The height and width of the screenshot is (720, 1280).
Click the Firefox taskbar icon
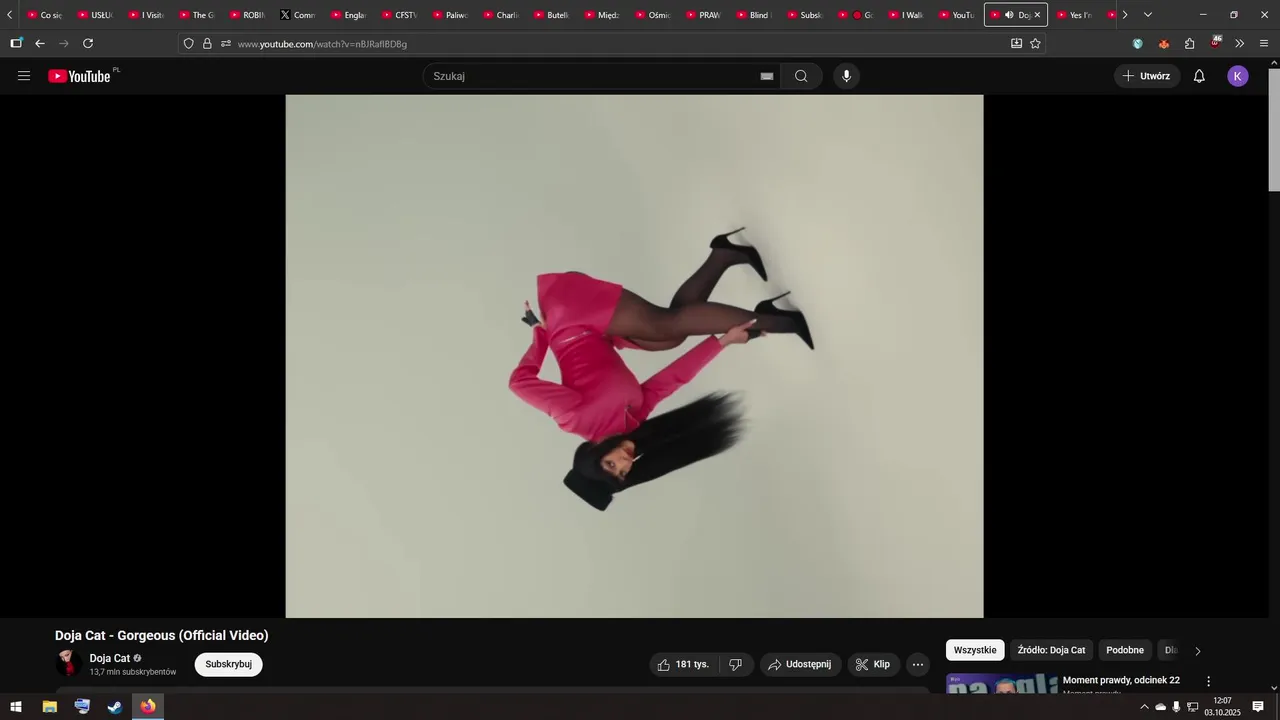point(148,706)
